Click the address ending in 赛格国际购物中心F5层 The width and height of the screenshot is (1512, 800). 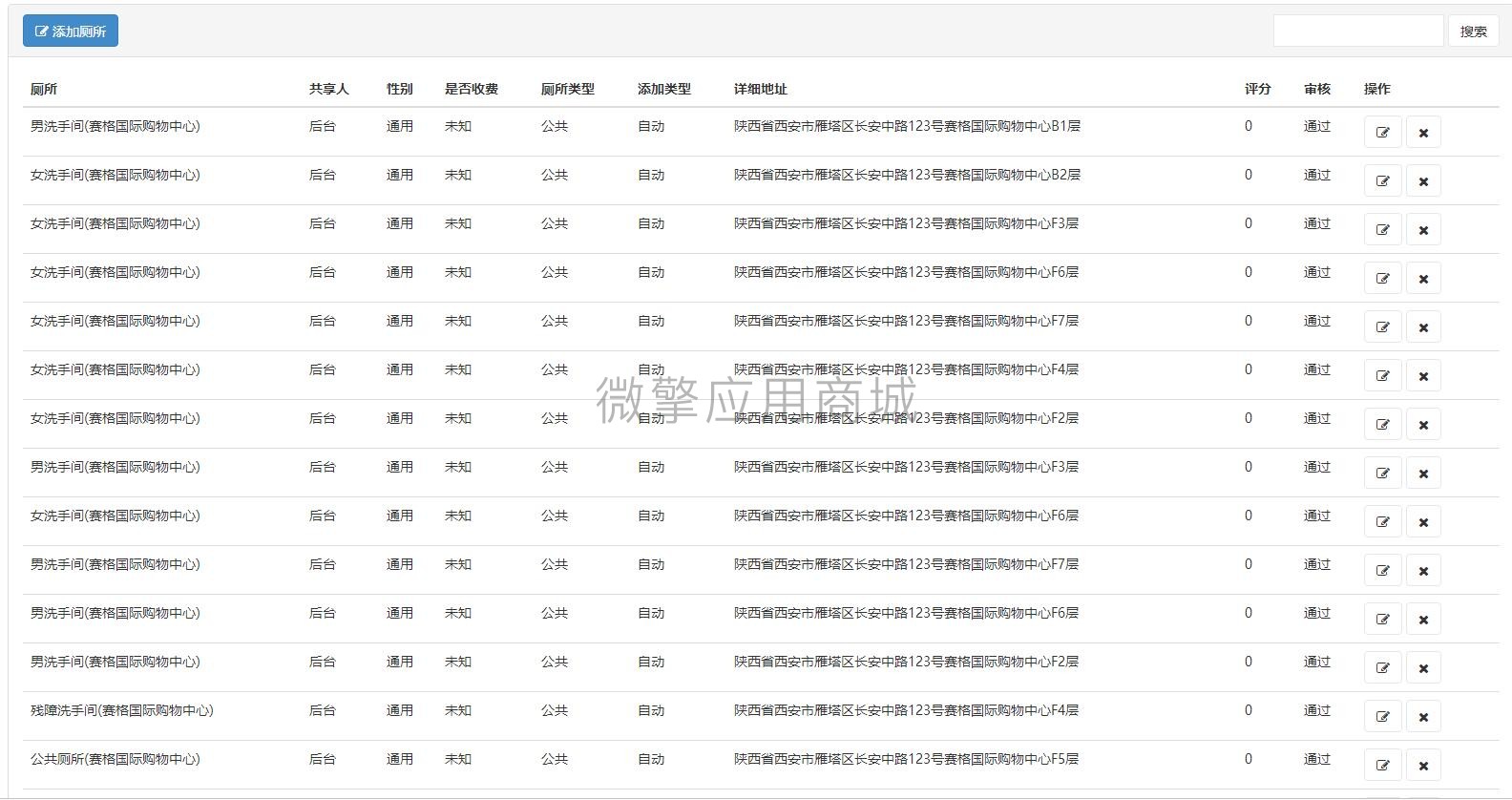pos(906,759)
